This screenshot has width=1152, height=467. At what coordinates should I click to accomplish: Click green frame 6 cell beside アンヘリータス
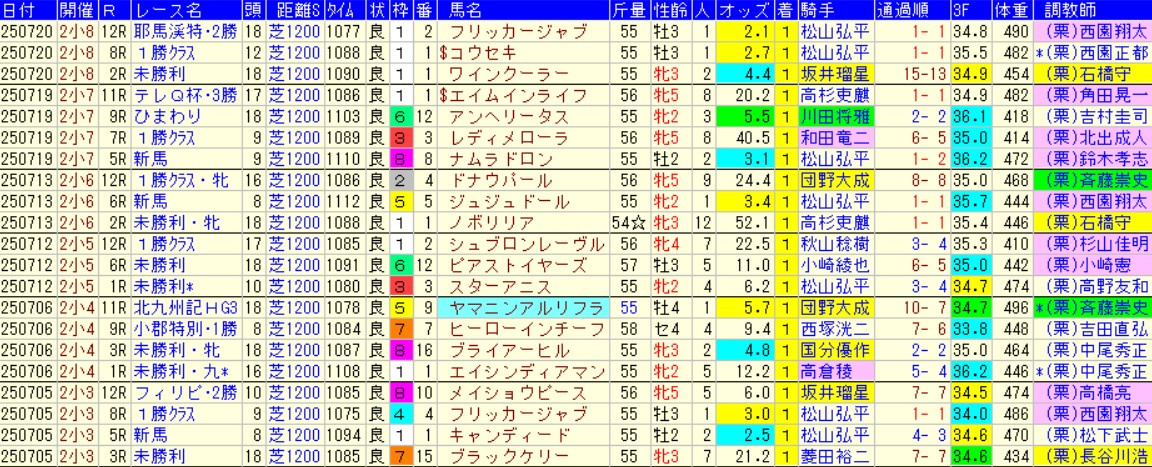(x=398, y=115)
